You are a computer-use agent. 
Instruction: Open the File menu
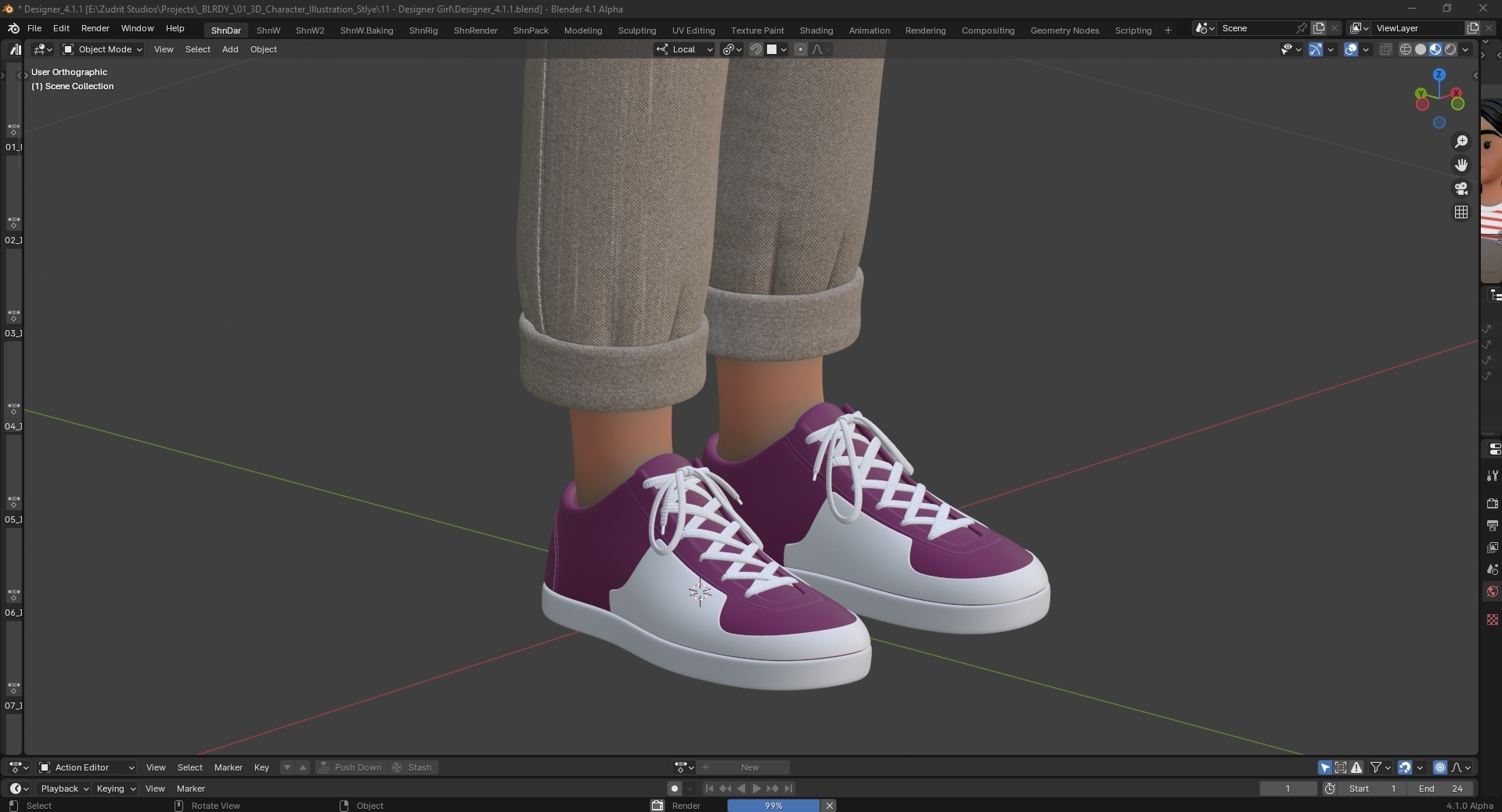point(34,28)
